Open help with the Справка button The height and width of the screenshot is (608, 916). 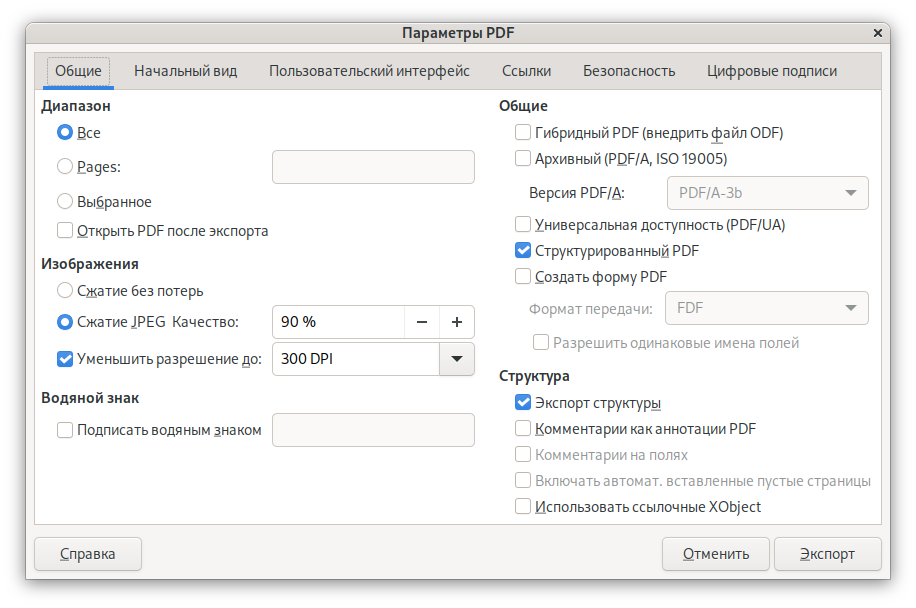tap(88, 554)
